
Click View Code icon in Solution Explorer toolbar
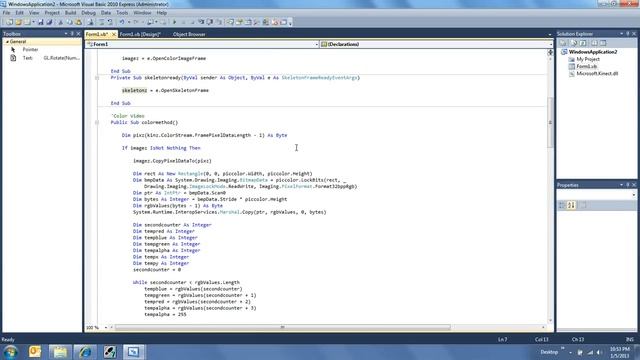click(594, 43)
